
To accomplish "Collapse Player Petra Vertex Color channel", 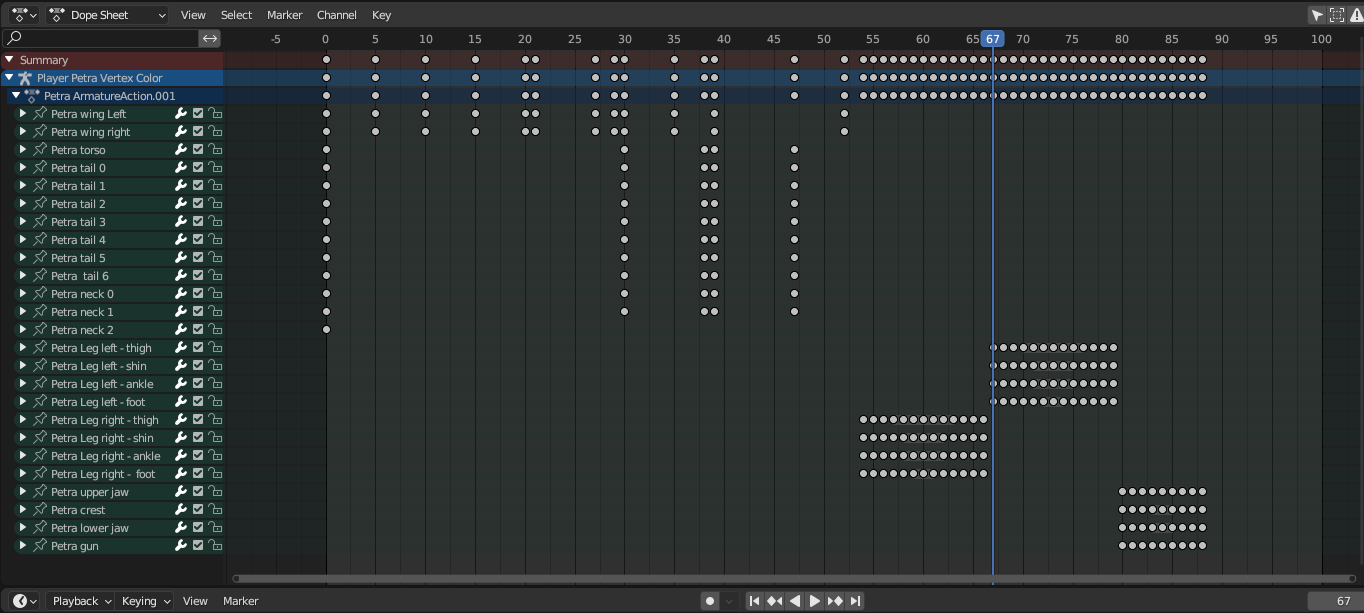I will 10,78.
